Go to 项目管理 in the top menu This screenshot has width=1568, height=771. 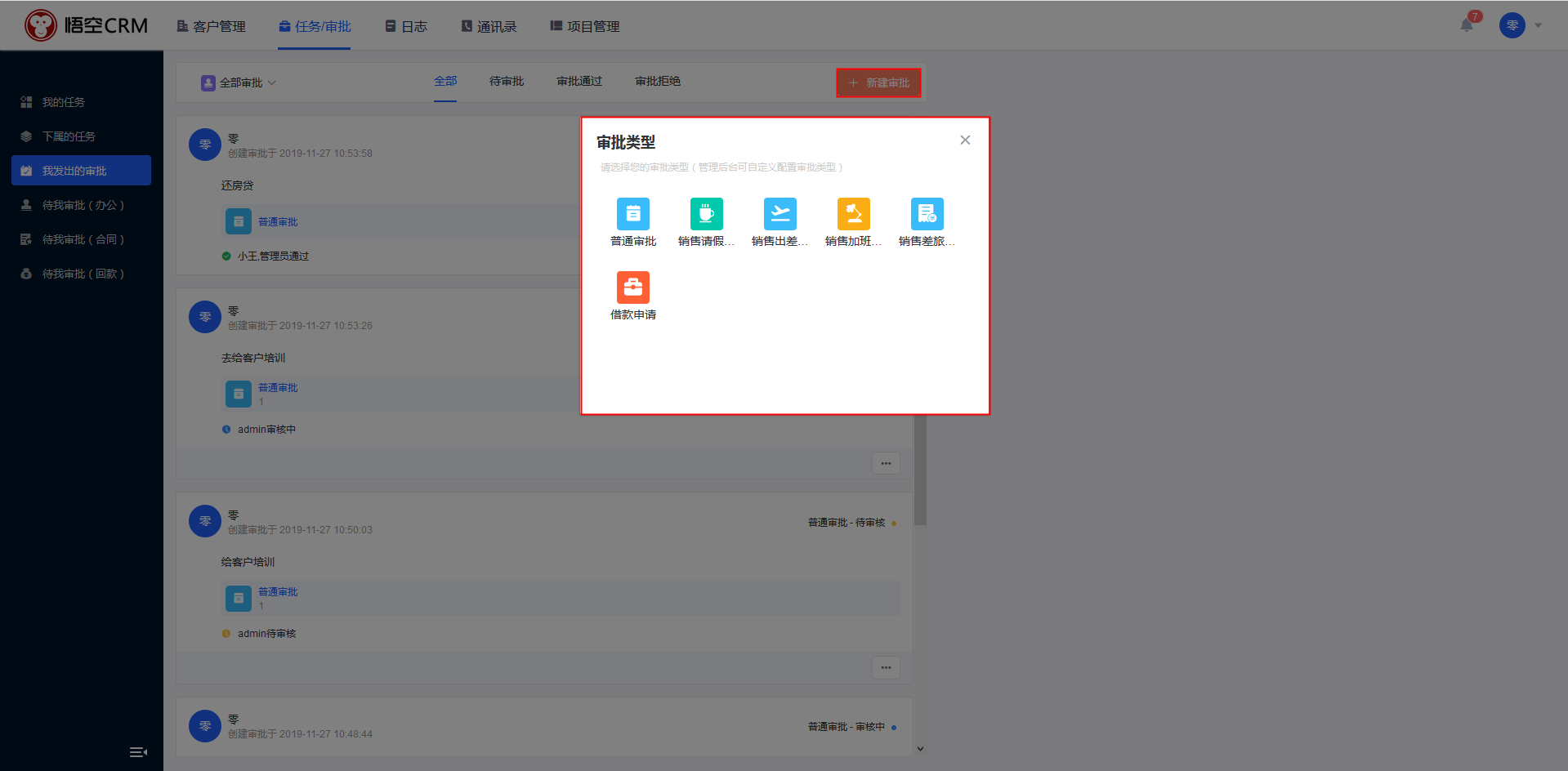pos(585,26)
